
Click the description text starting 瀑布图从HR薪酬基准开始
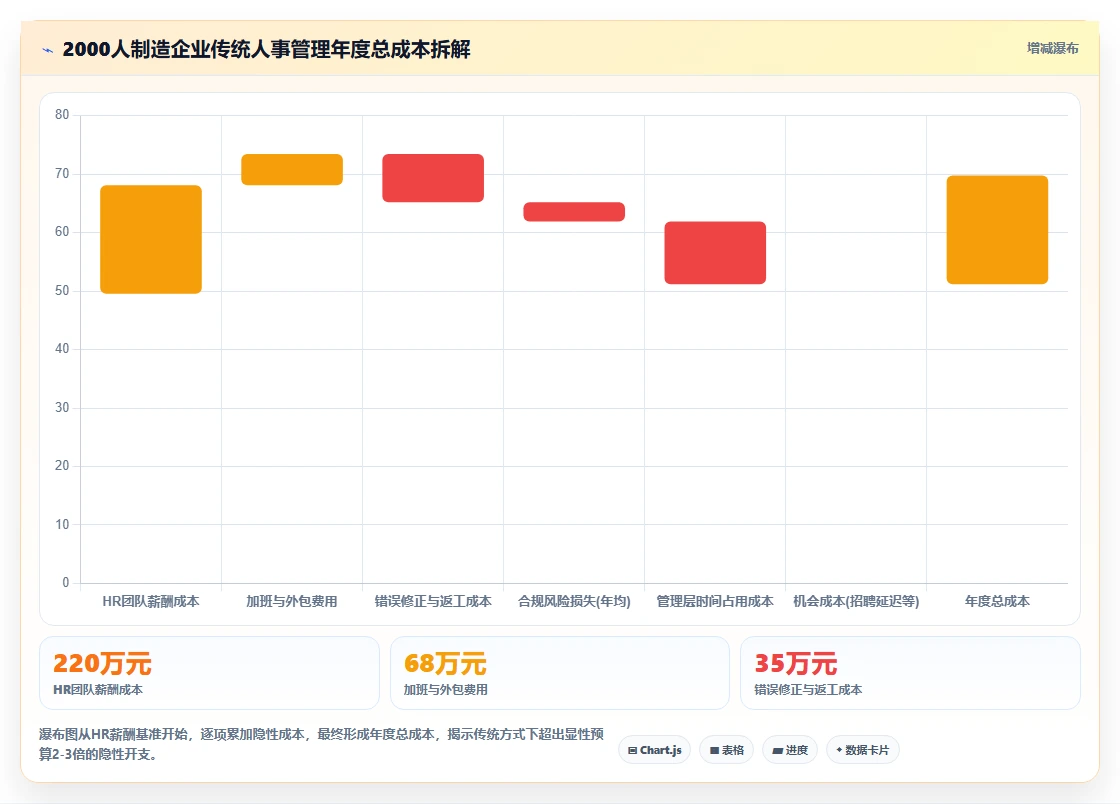click(321, 744)
